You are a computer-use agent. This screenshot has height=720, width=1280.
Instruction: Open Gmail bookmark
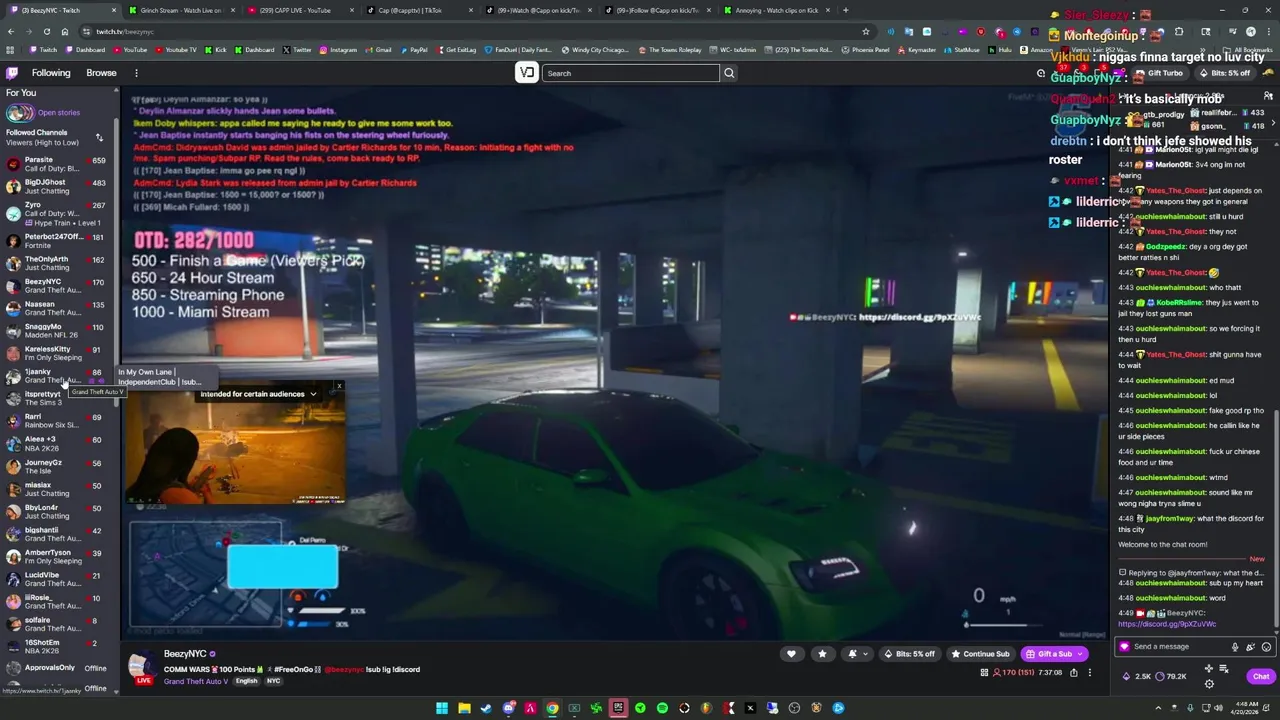point(378,50)
